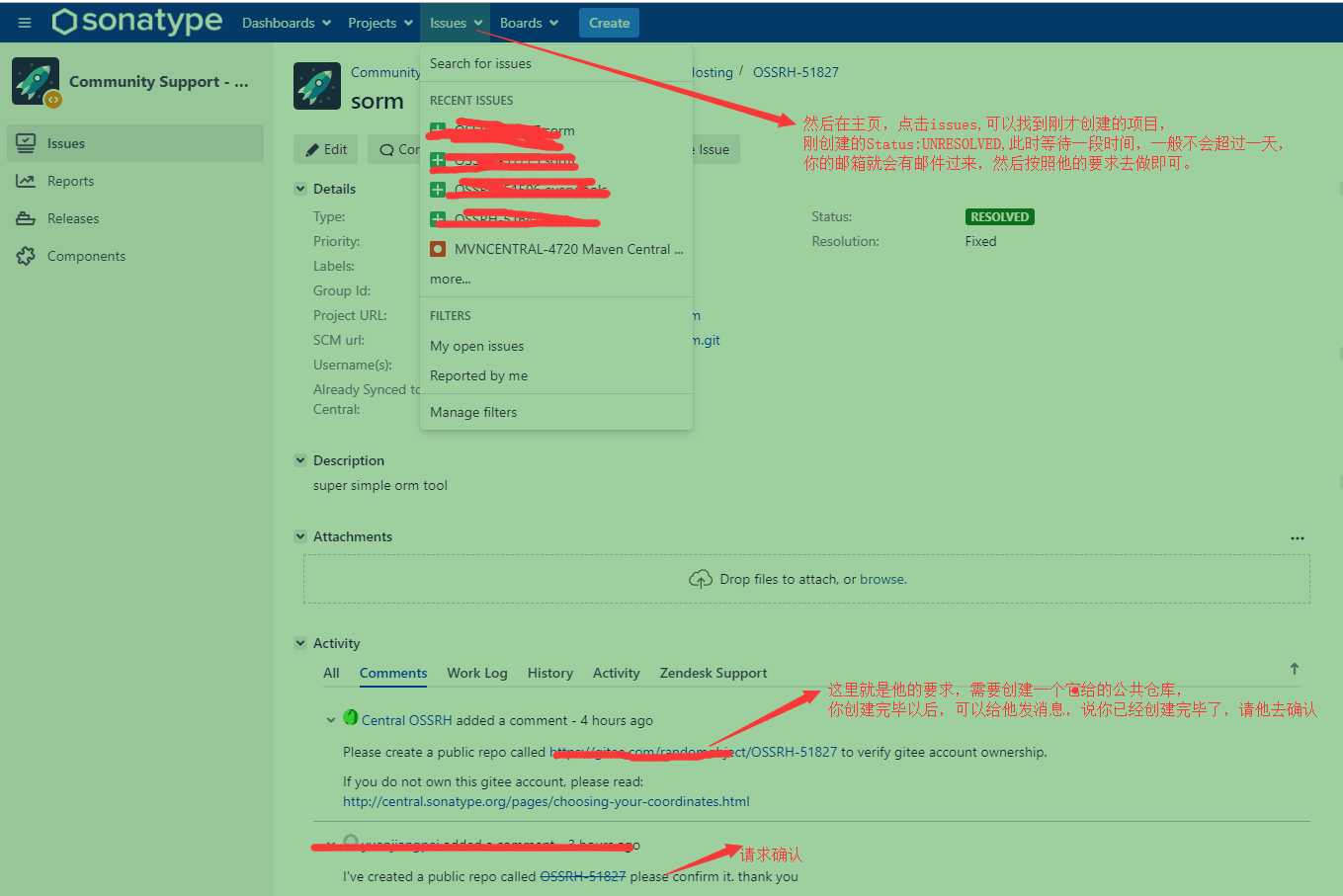This screenshot has height=896, width=1343.
Task: Open the Attachments options ellipsis
Action: click(x=1298, y=538)
